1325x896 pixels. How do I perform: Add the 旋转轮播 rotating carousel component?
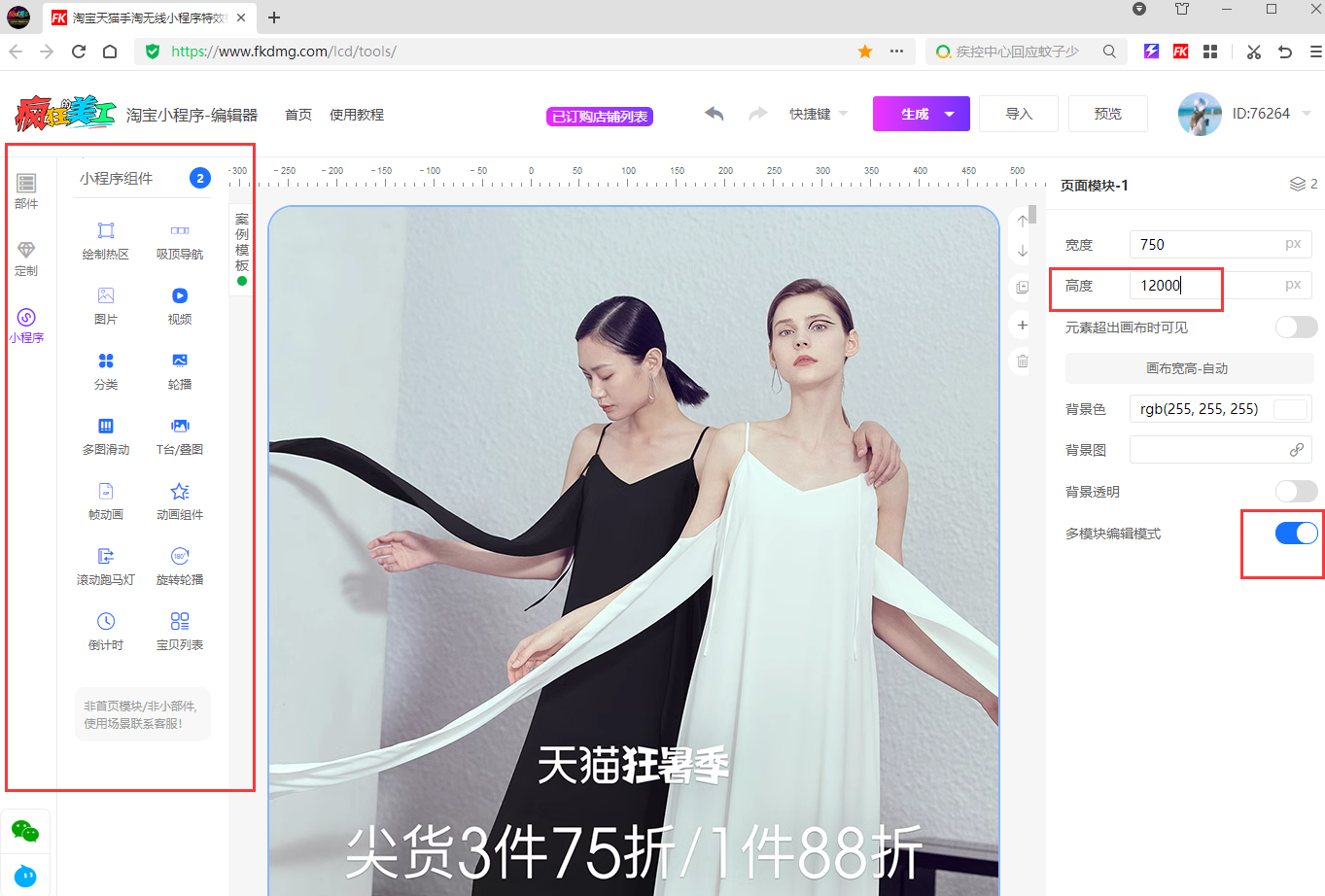[180, 566]
